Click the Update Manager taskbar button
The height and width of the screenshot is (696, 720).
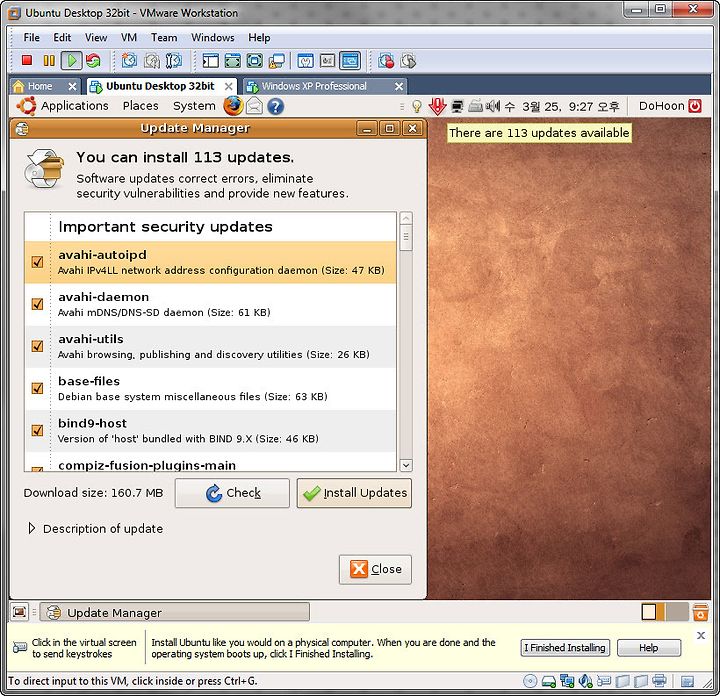[x=174, y=612]
